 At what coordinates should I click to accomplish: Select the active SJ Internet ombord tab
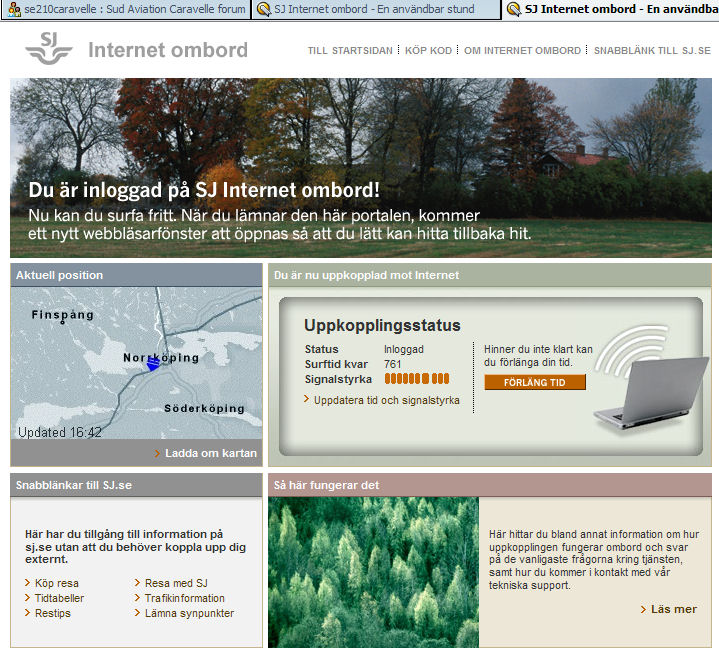pyautogui.click(x=611, y=9)
